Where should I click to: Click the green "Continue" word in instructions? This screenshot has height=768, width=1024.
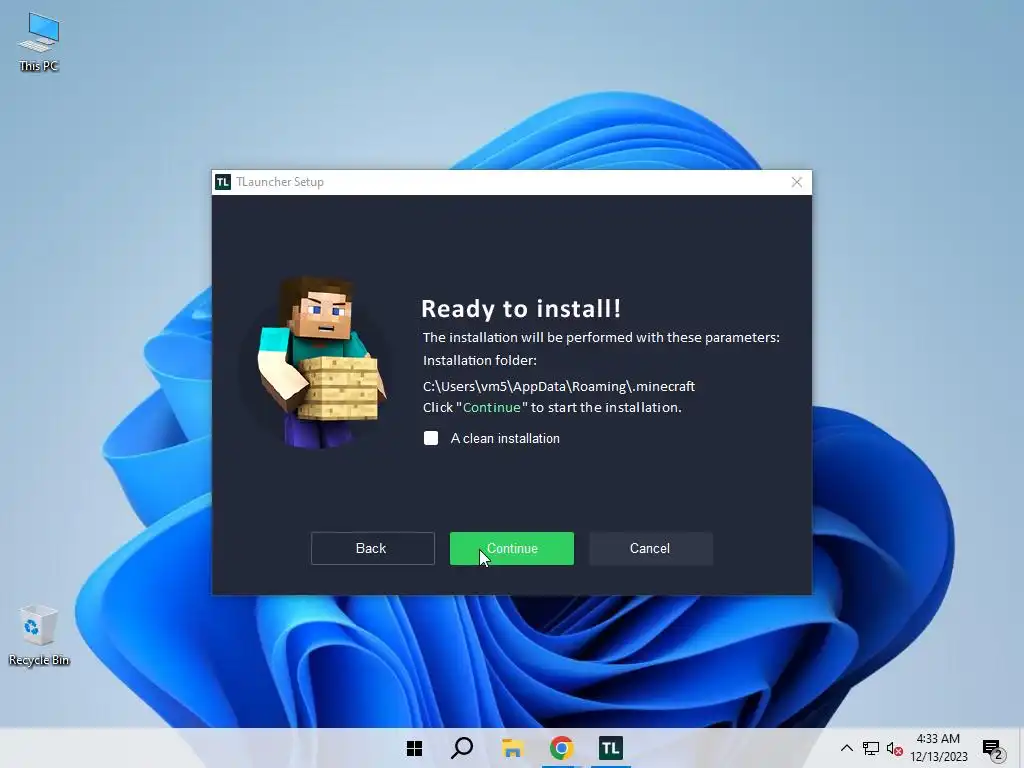point(491,408)
